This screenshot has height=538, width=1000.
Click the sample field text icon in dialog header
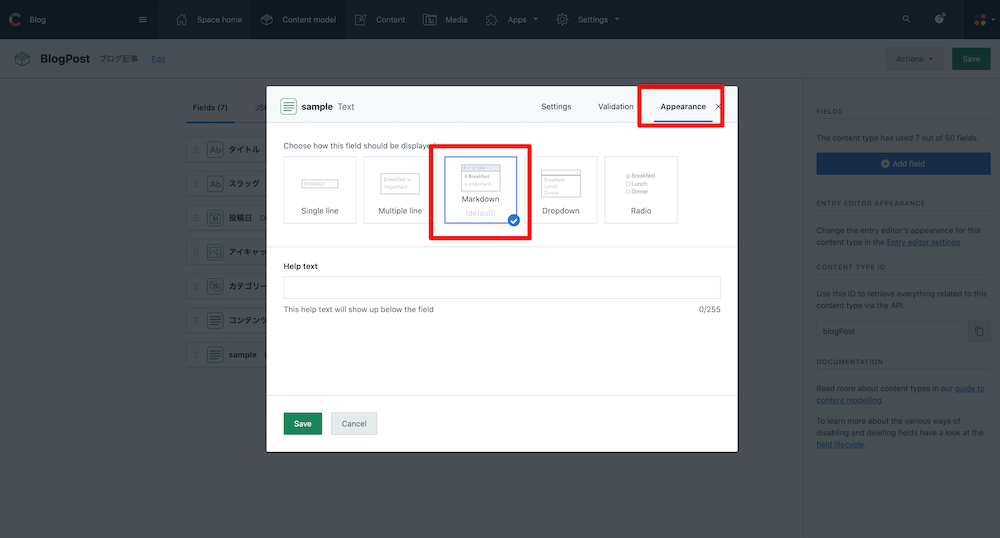[x=288, y=106]
